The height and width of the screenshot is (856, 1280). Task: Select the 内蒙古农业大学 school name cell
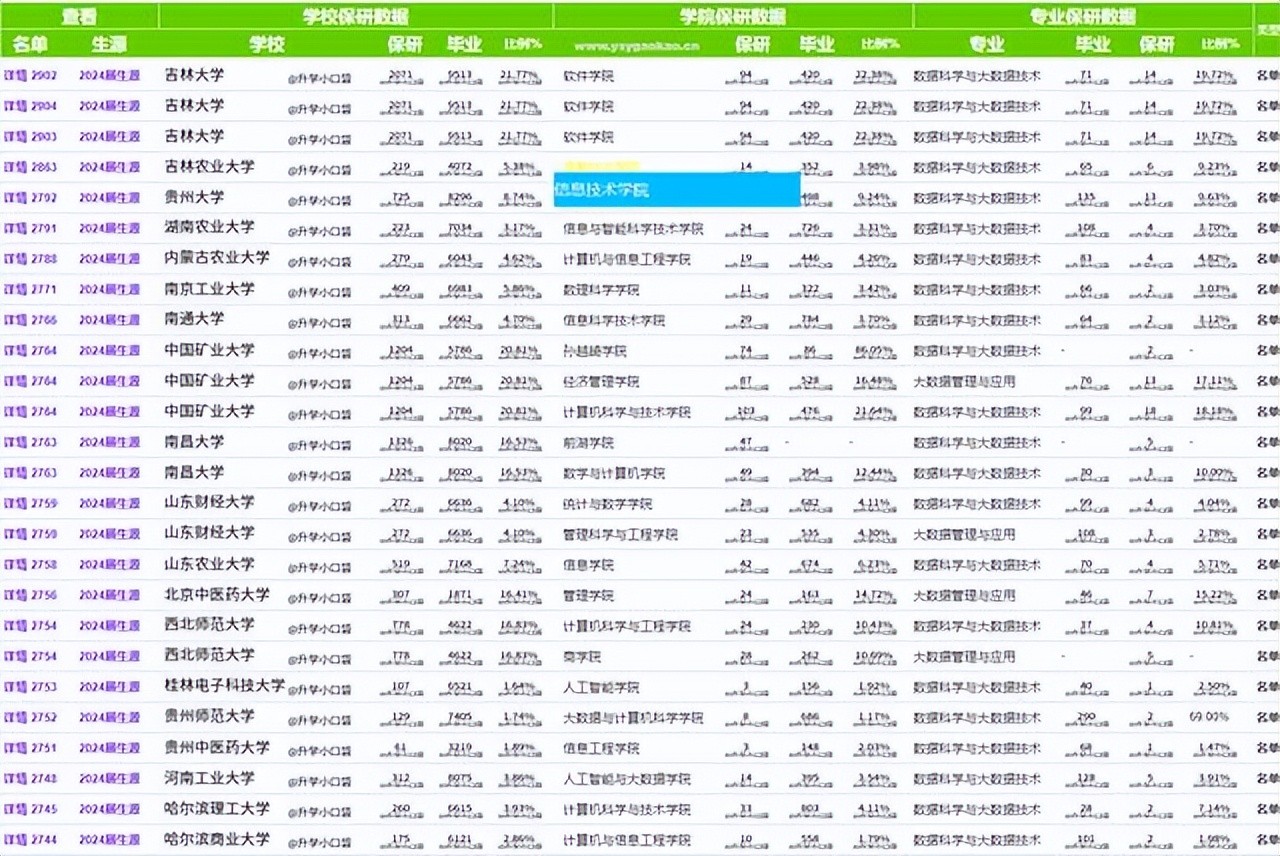pyautogui.click(x=217, y=258)
